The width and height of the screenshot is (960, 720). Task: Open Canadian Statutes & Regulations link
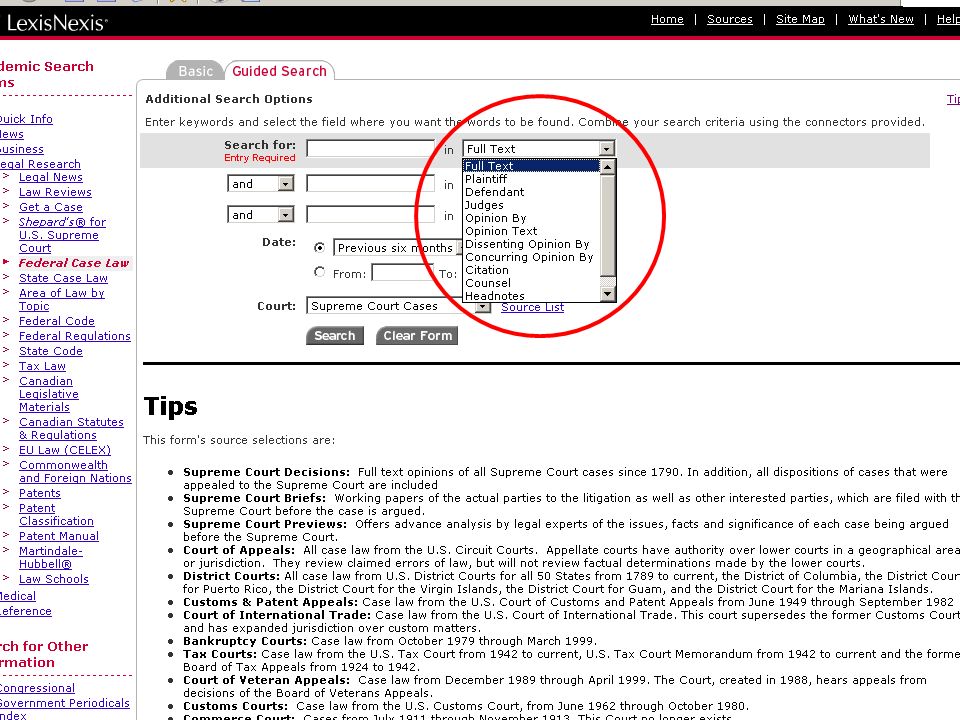(71, 429)
